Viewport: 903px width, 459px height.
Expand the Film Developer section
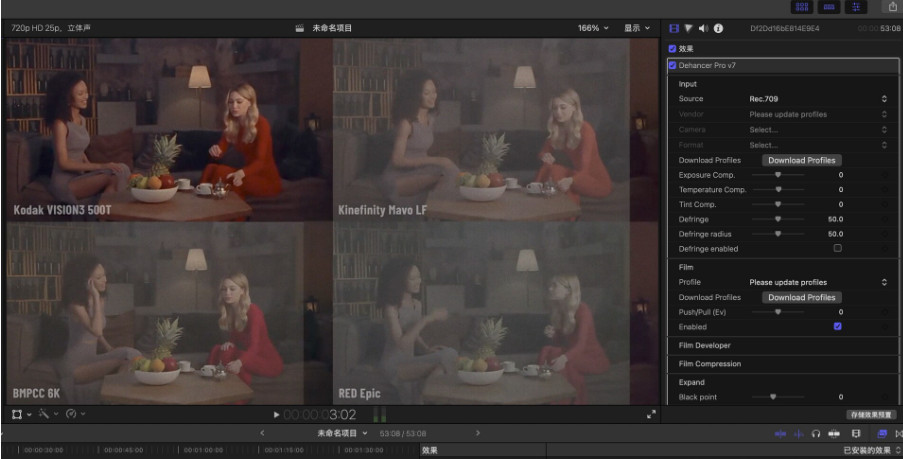(x=704, y=346)
